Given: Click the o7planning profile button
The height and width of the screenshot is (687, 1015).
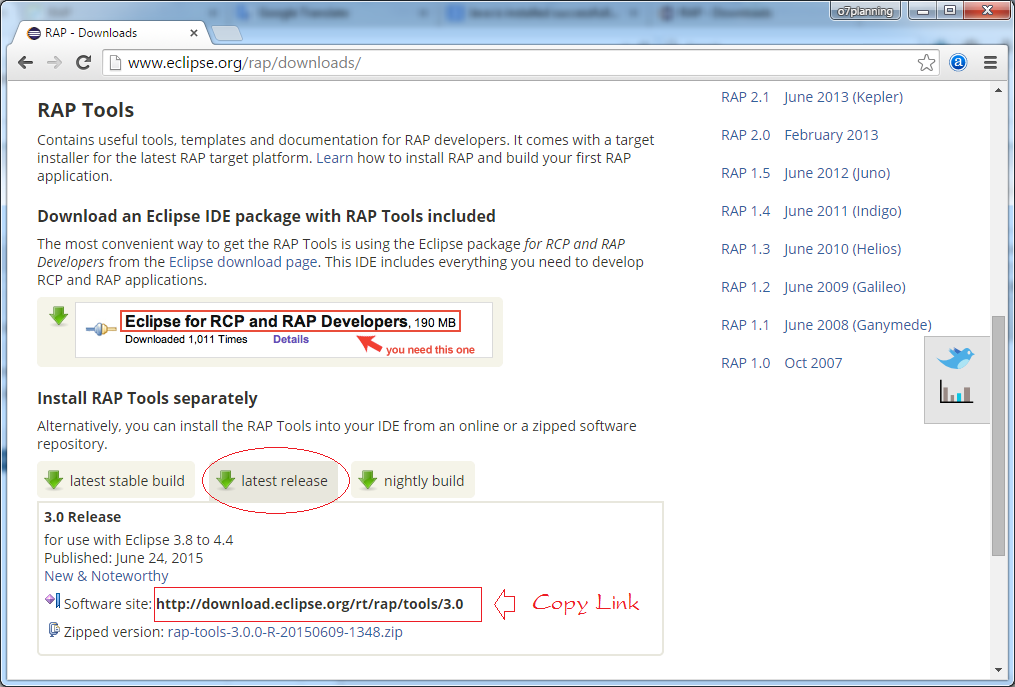Looking at the screenshot, I should [x=865, y=11].
